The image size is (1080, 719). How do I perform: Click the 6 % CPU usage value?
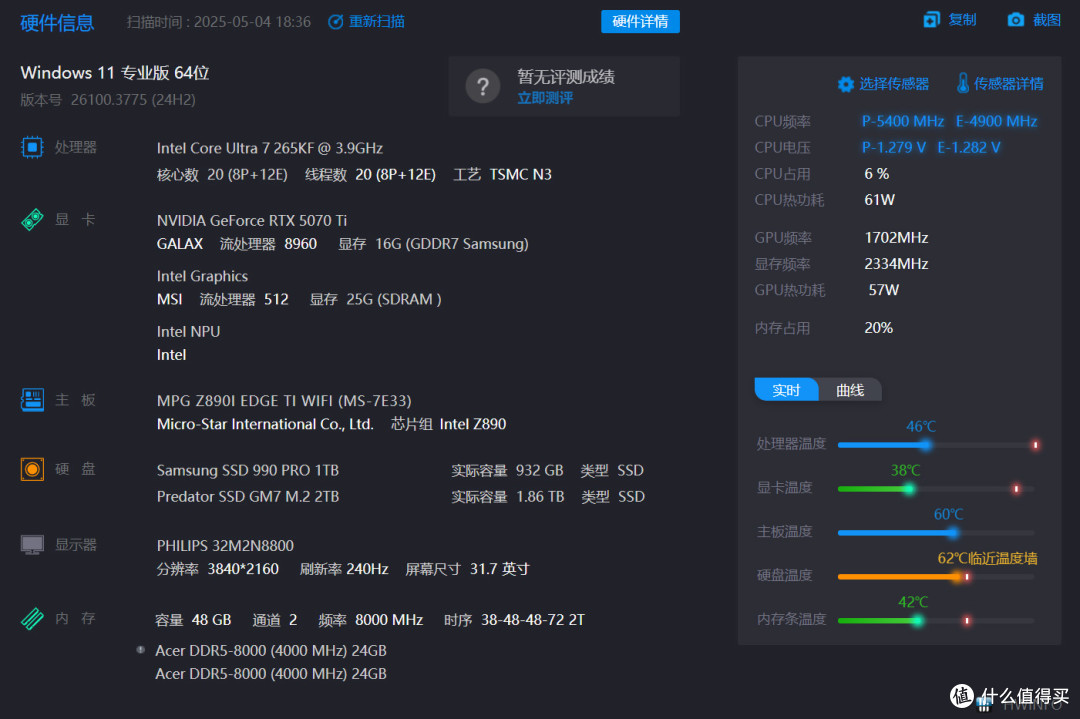(x=876, y=174)
